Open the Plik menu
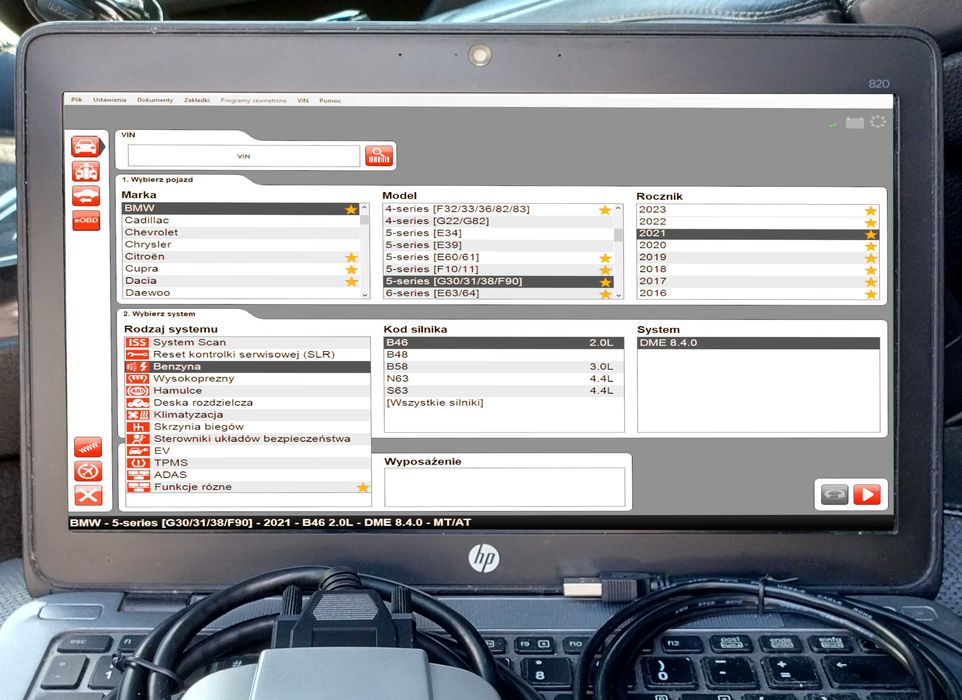Image resolution: width=962 pixels, height=700 pixels. pos(76,99)
